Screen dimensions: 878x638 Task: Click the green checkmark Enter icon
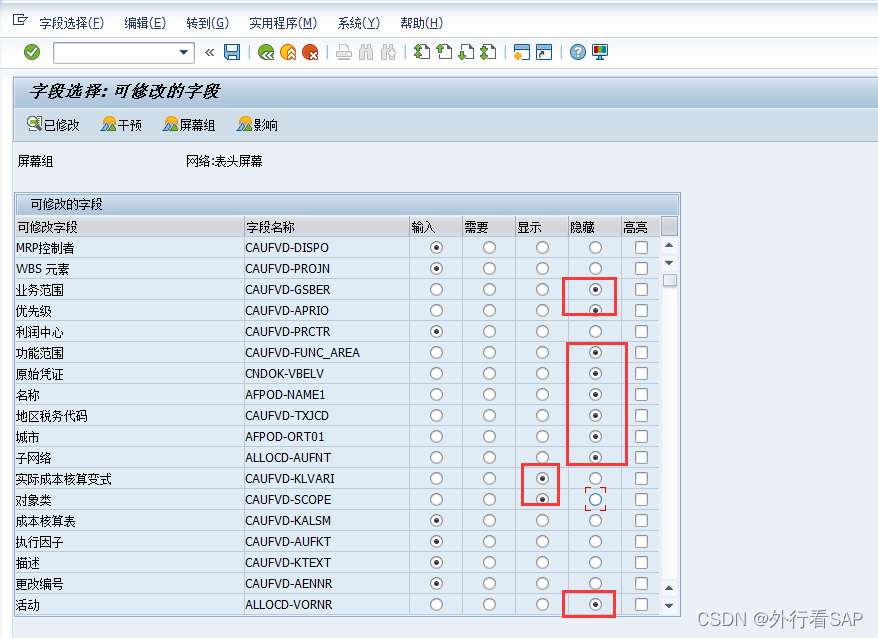pos(32,52)
